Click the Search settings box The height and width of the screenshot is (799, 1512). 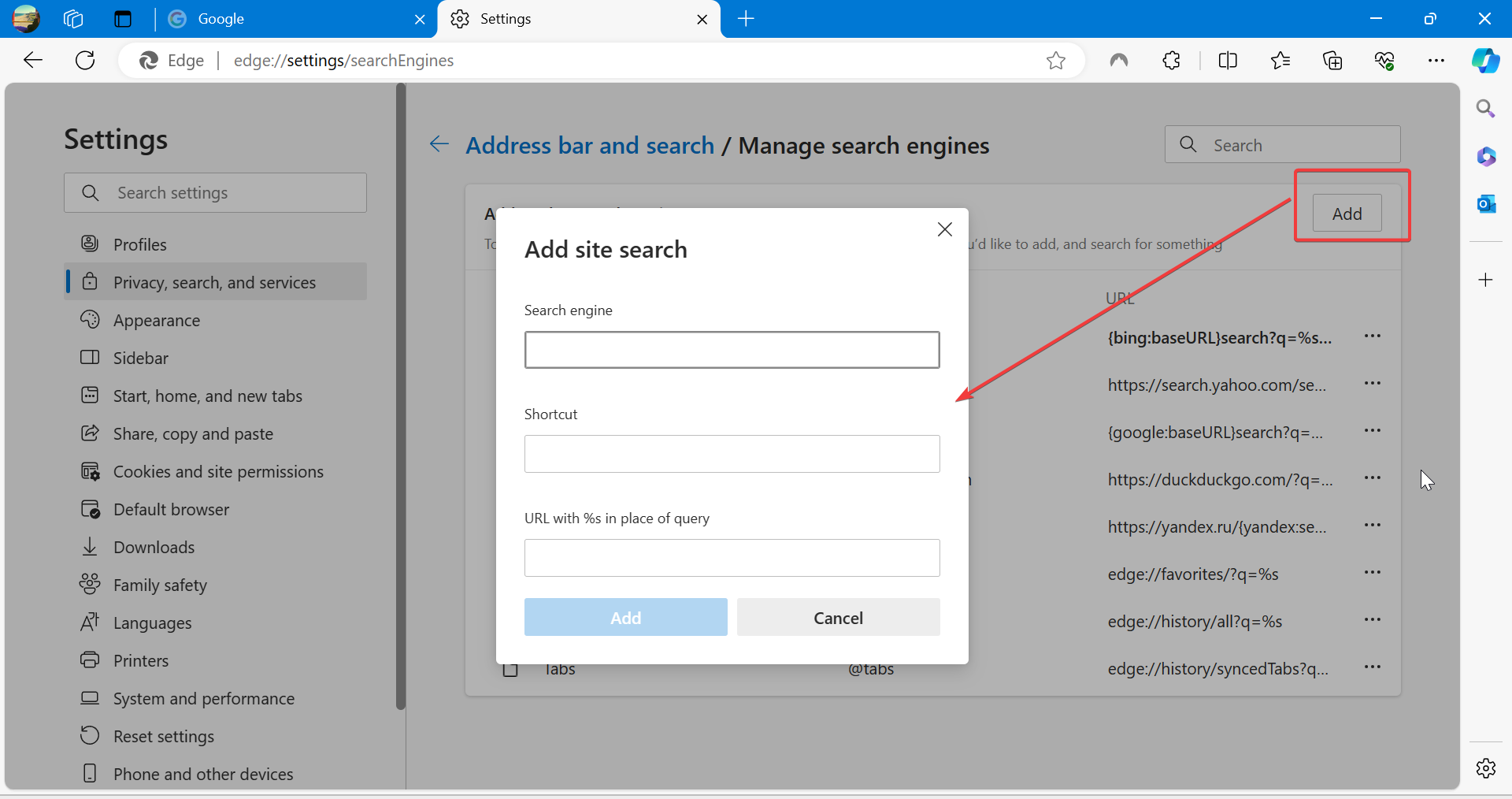pyautogui.click(x=215, y=192)
